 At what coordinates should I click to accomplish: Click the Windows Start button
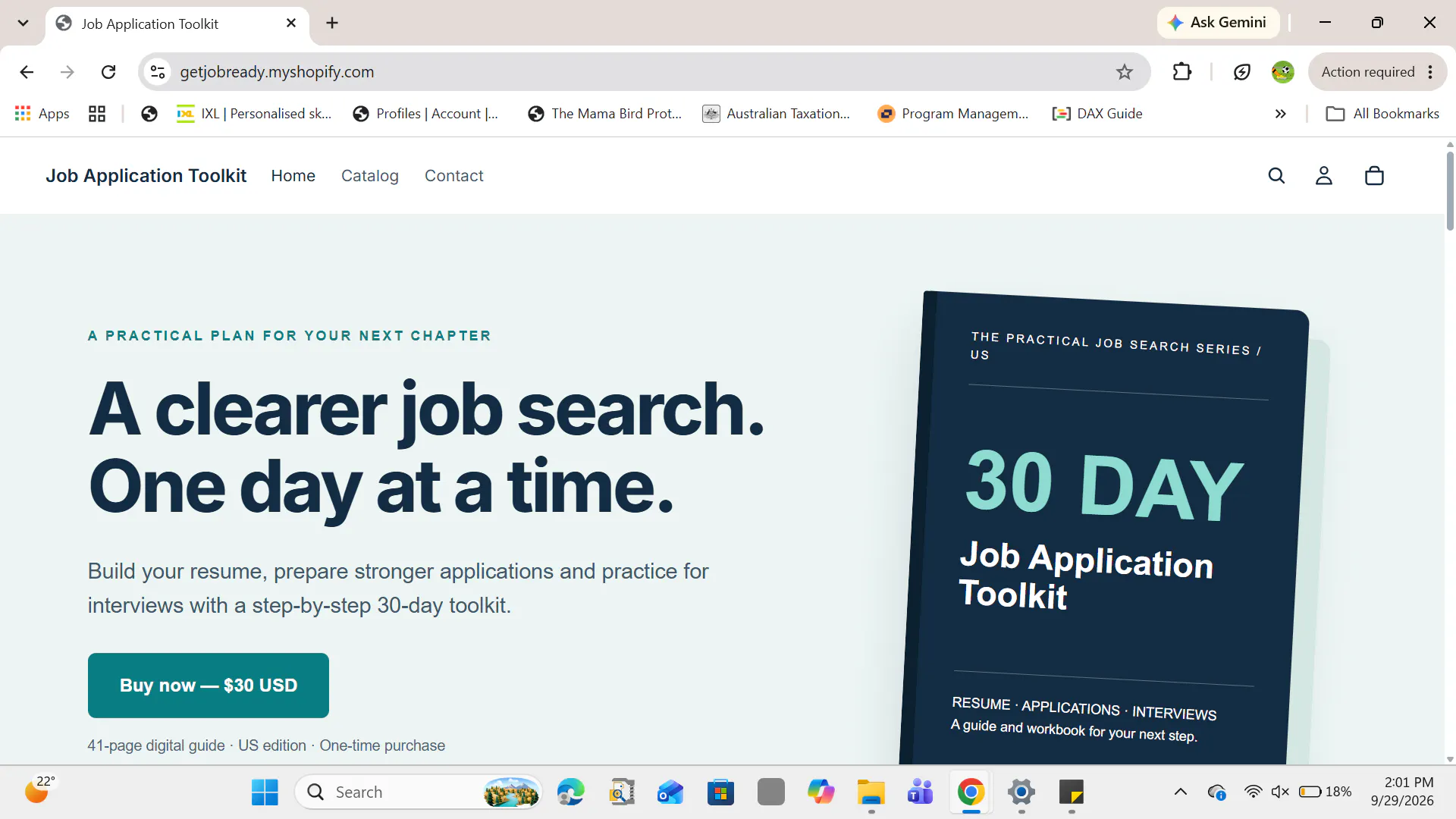(265, 792)
